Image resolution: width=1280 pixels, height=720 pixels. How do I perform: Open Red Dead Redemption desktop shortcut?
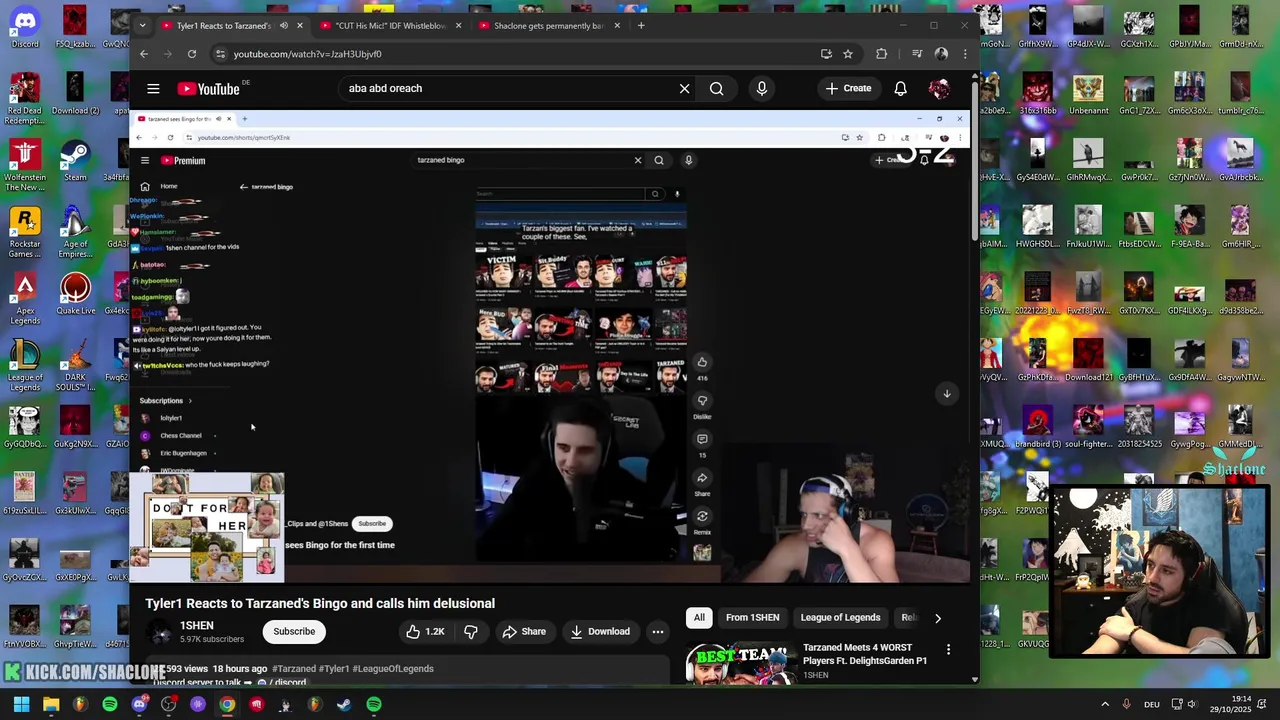pyautogui.click(x=25, y=98)
